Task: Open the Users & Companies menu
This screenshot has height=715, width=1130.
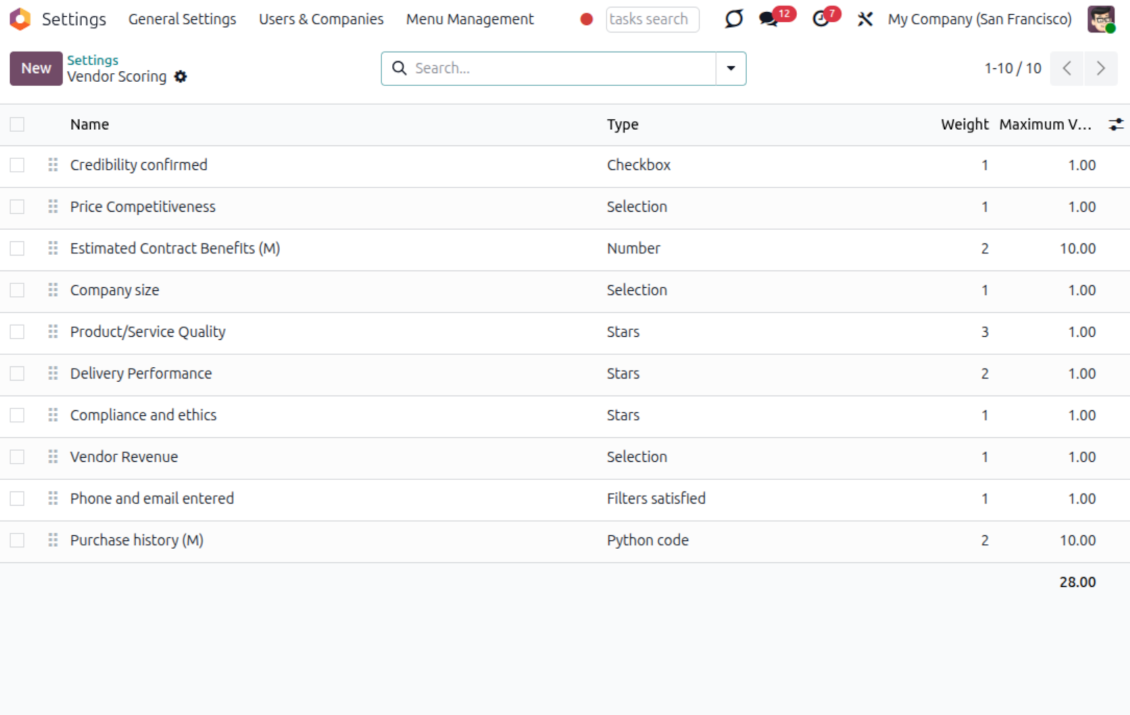Action: tap(321, 19)
